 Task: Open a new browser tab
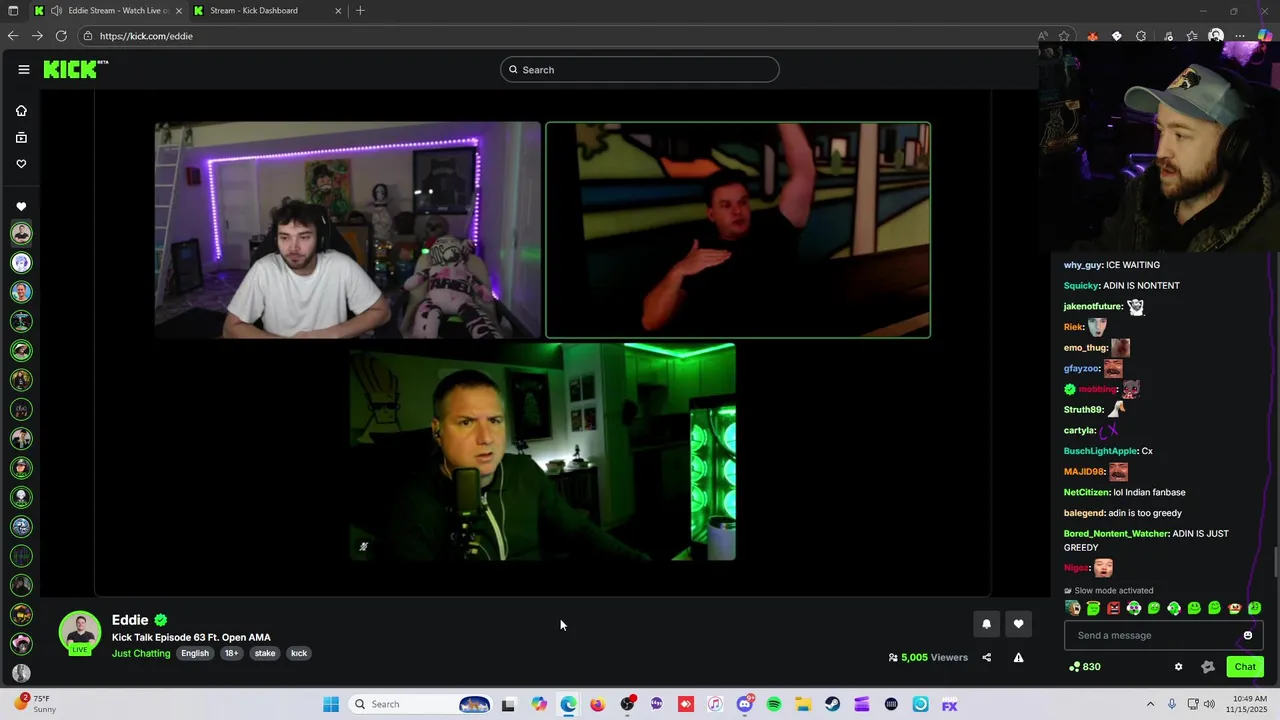point(360,11)
